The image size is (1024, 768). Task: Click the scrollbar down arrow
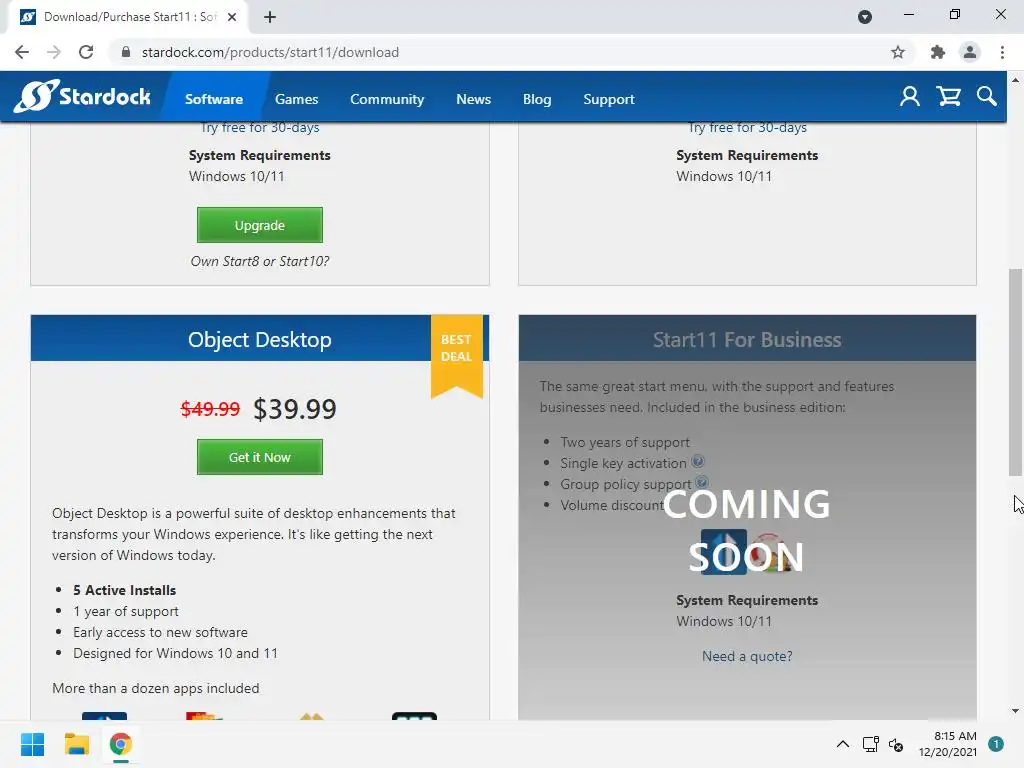(x=1015, y=711)
